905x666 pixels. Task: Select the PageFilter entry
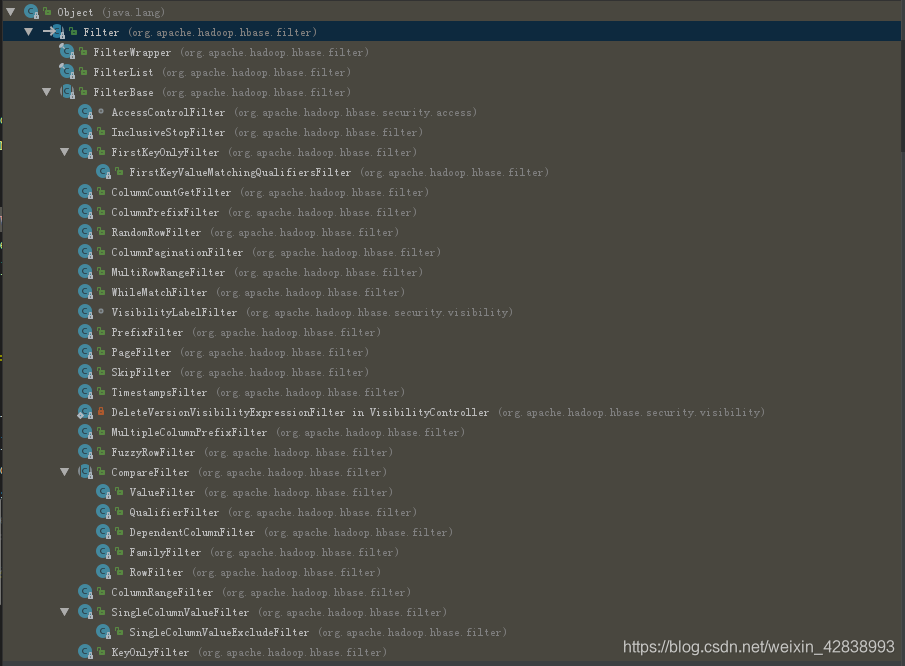point(240,352)
